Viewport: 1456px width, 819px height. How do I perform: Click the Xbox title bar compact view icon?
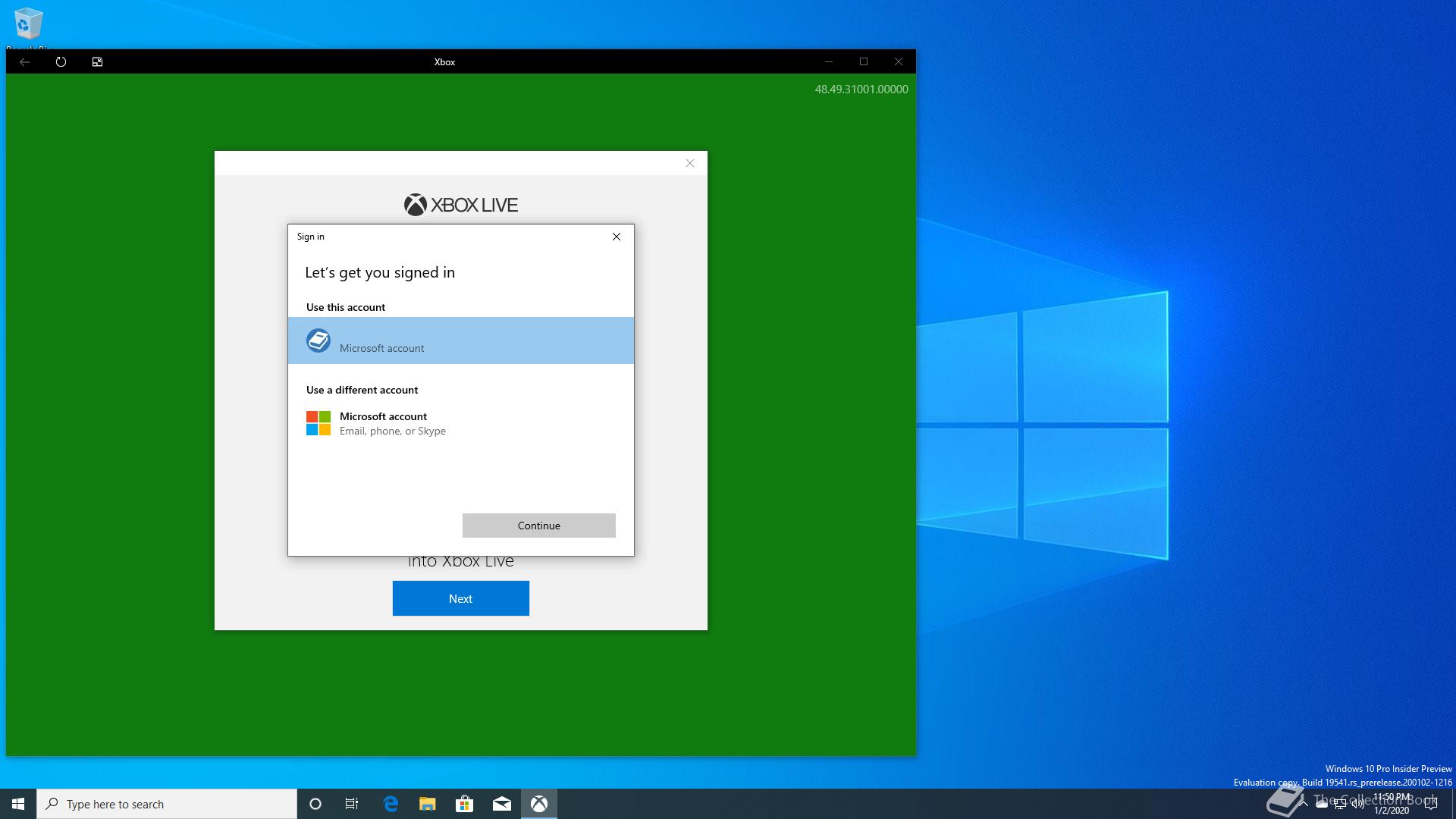pyautogui.click(x=97, y=62)
